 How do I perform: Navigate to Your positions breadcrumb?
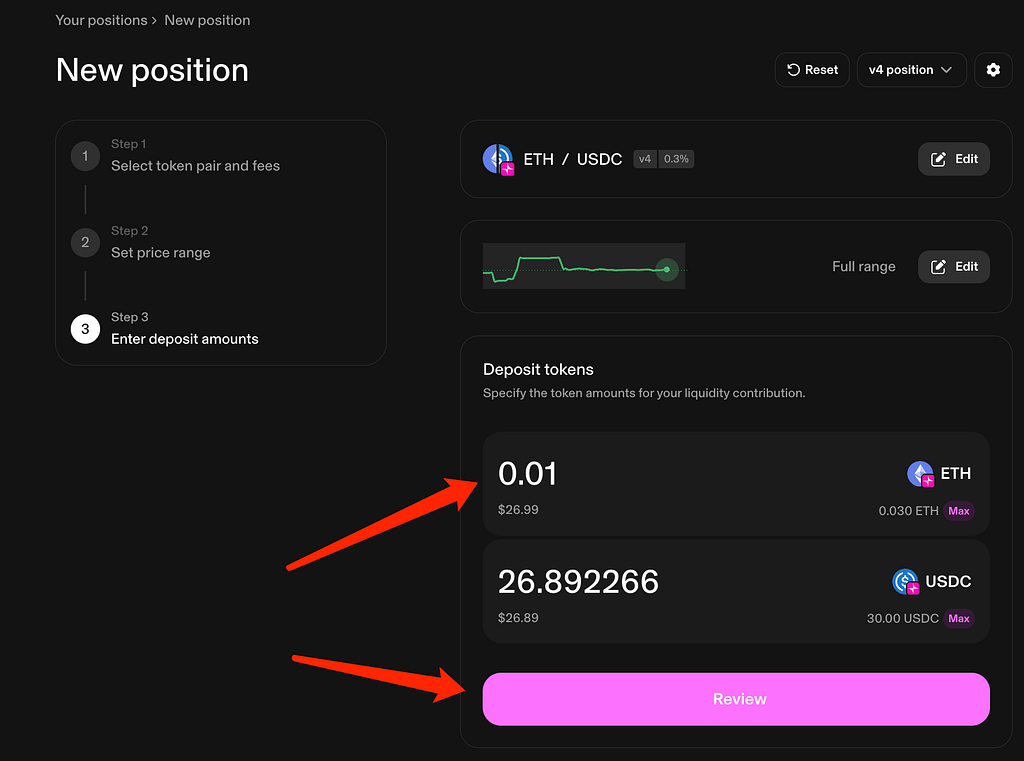tap(101, 20)
